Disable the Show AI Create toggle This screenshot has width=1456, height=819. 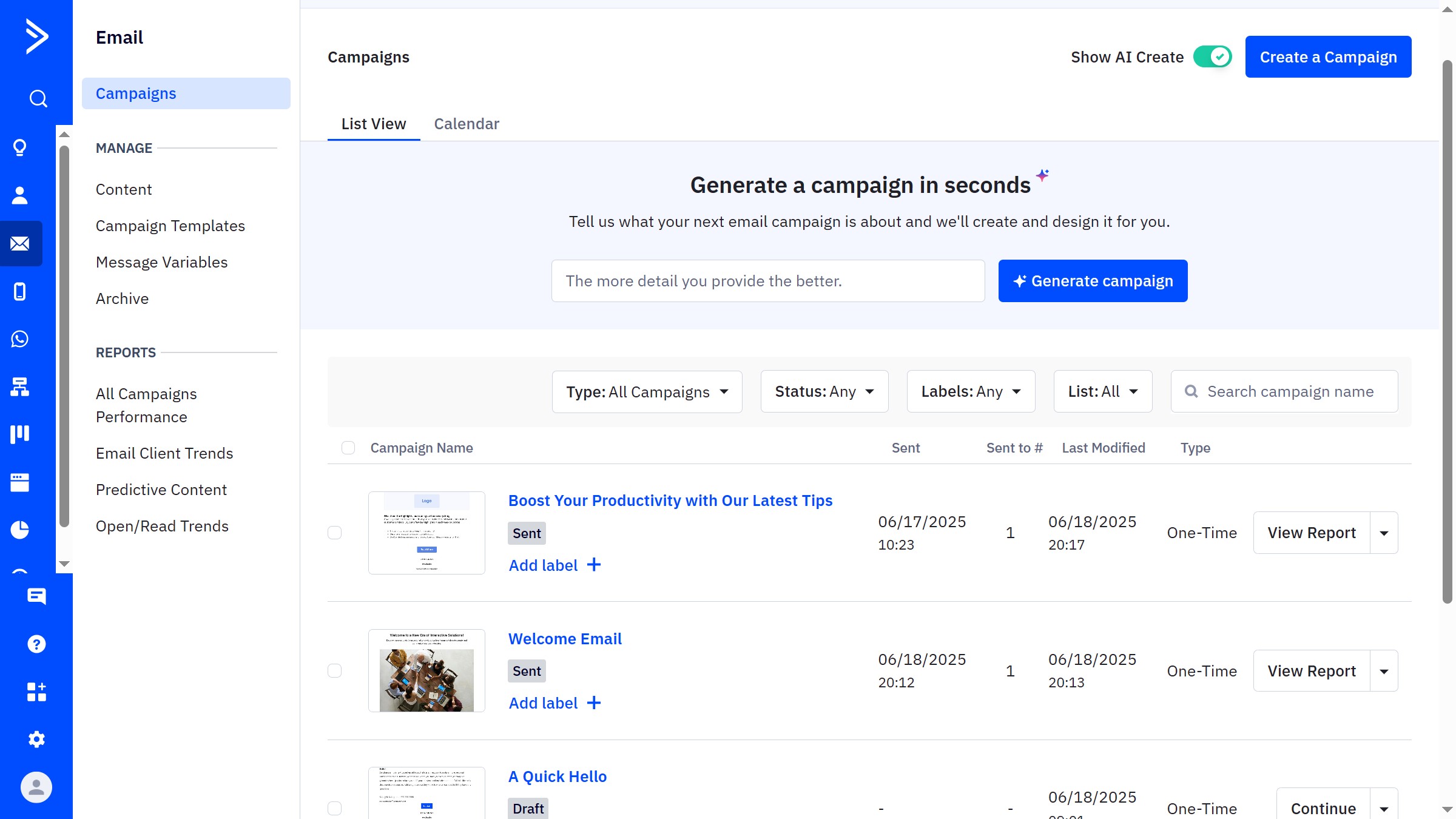tap(1212, 56)
